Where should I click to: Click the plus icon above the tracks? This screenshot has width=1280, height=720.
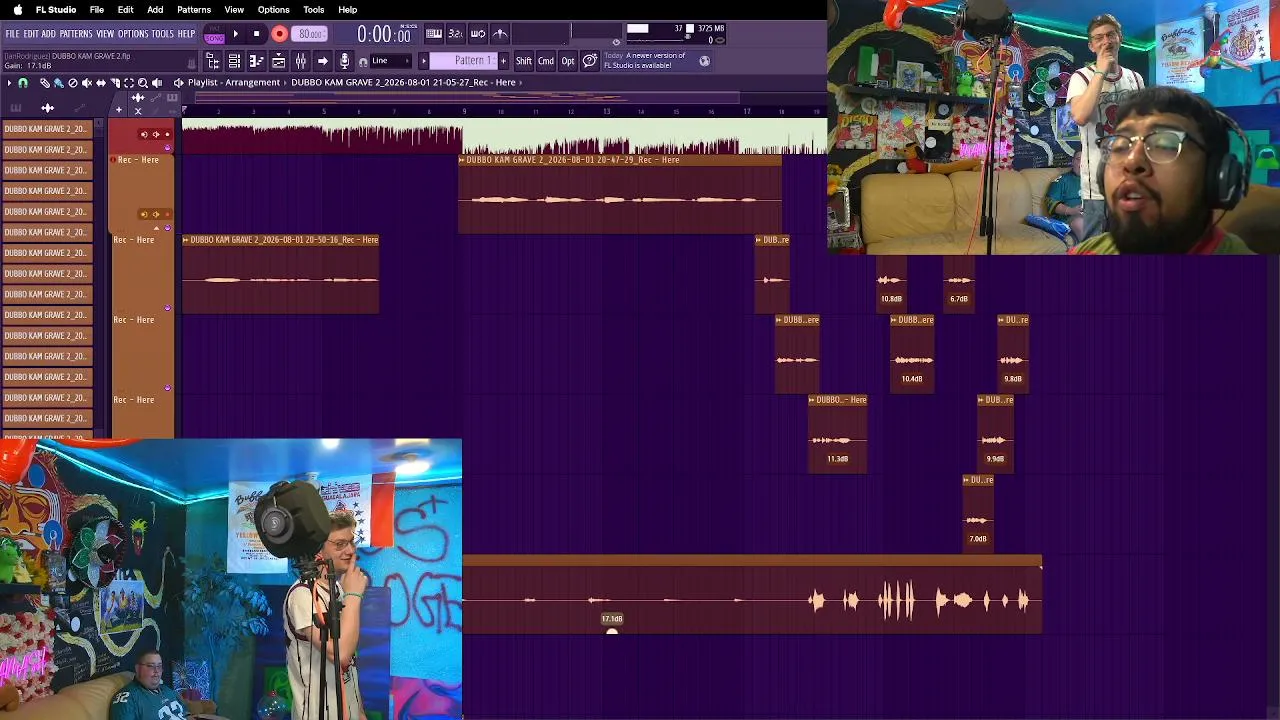click(119, 110)
